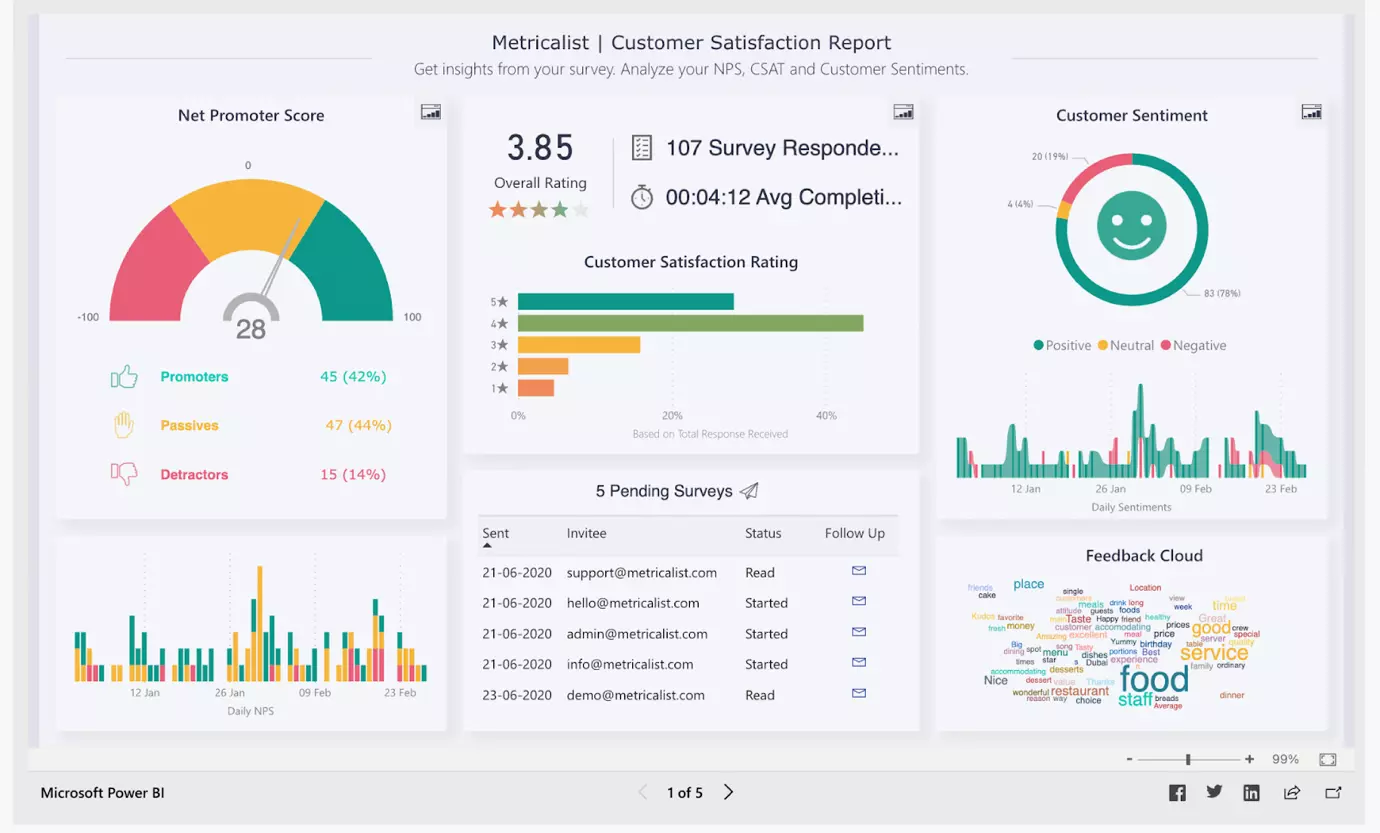Share the report on Facebook

pos(1177,791)
